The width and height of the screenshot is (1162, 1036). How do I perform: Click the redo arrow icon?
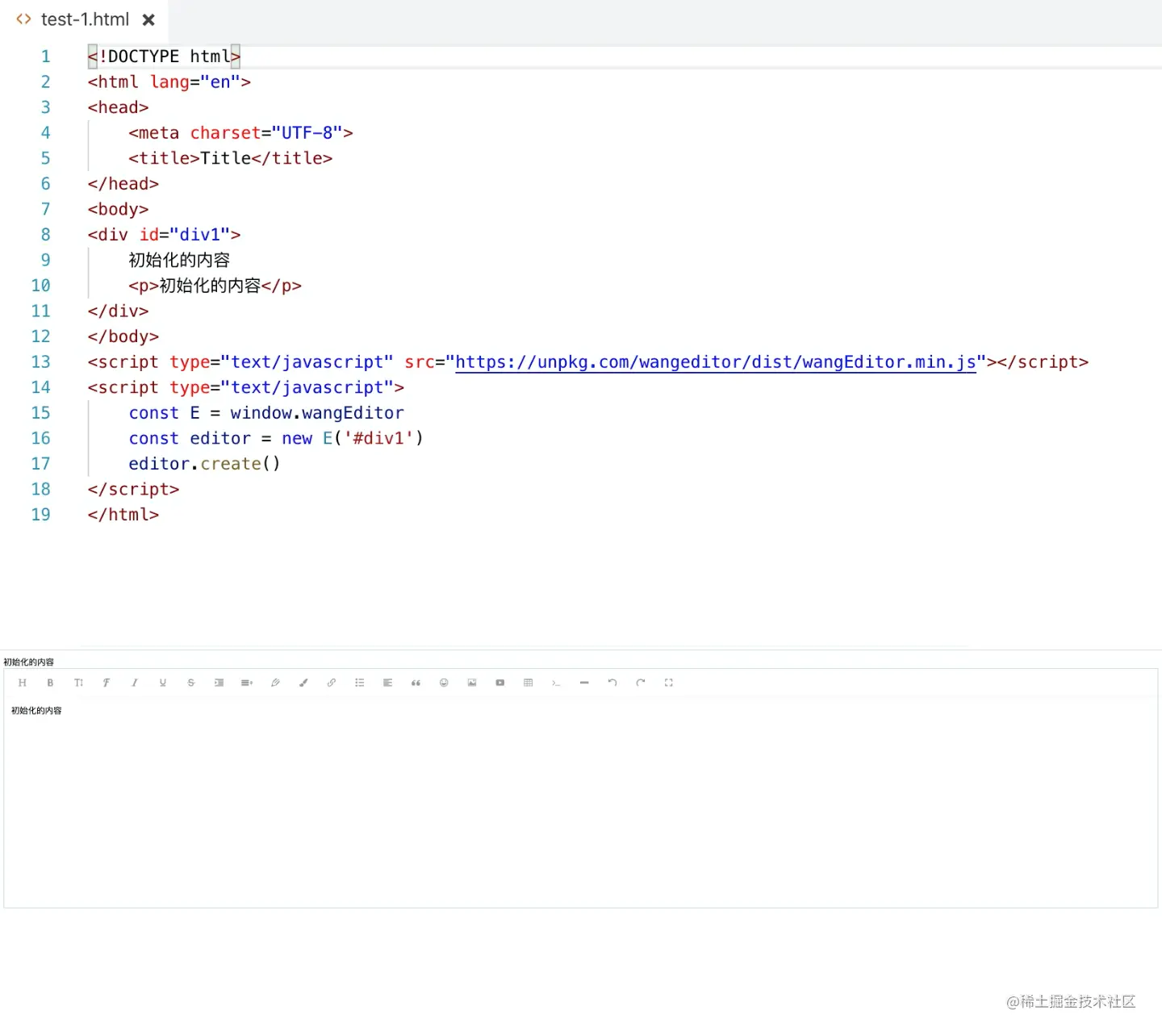click(641, 683)
